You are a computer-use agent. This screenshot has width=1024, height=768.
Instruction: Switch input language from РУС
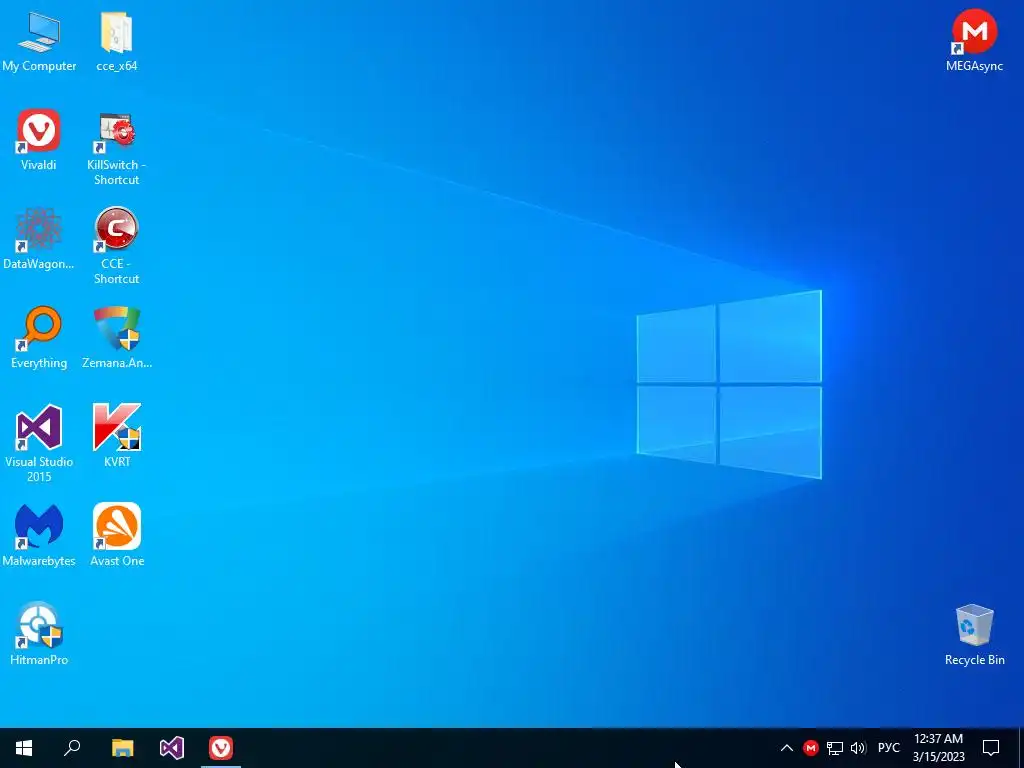tap(888, 748)
